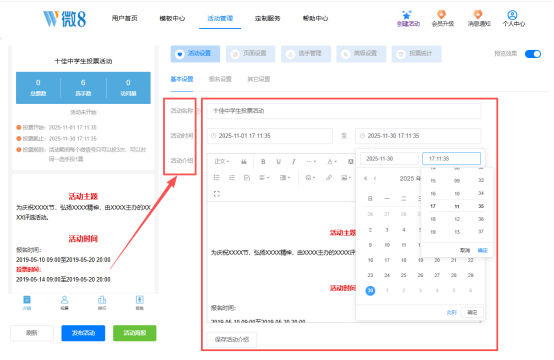Select the 基本设置 sub-tab
This screenshot has width=554, height=360.
(182, 79)
